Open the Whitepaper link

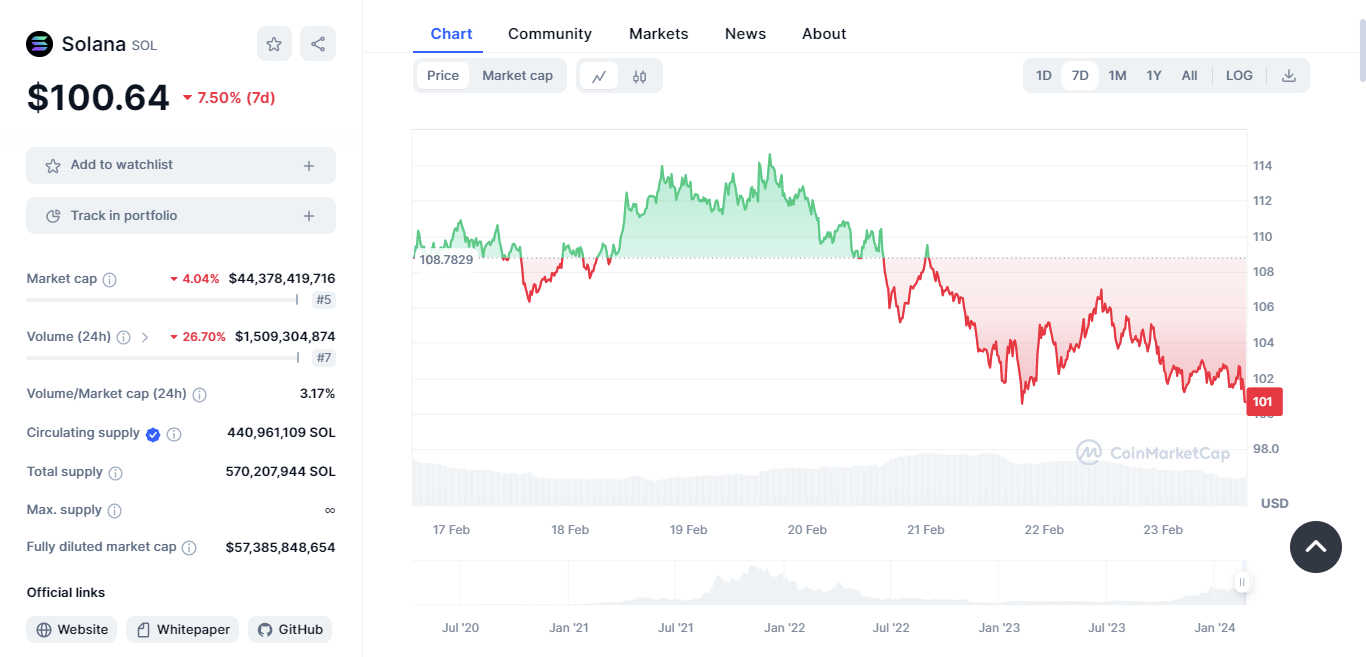[183, 630]
